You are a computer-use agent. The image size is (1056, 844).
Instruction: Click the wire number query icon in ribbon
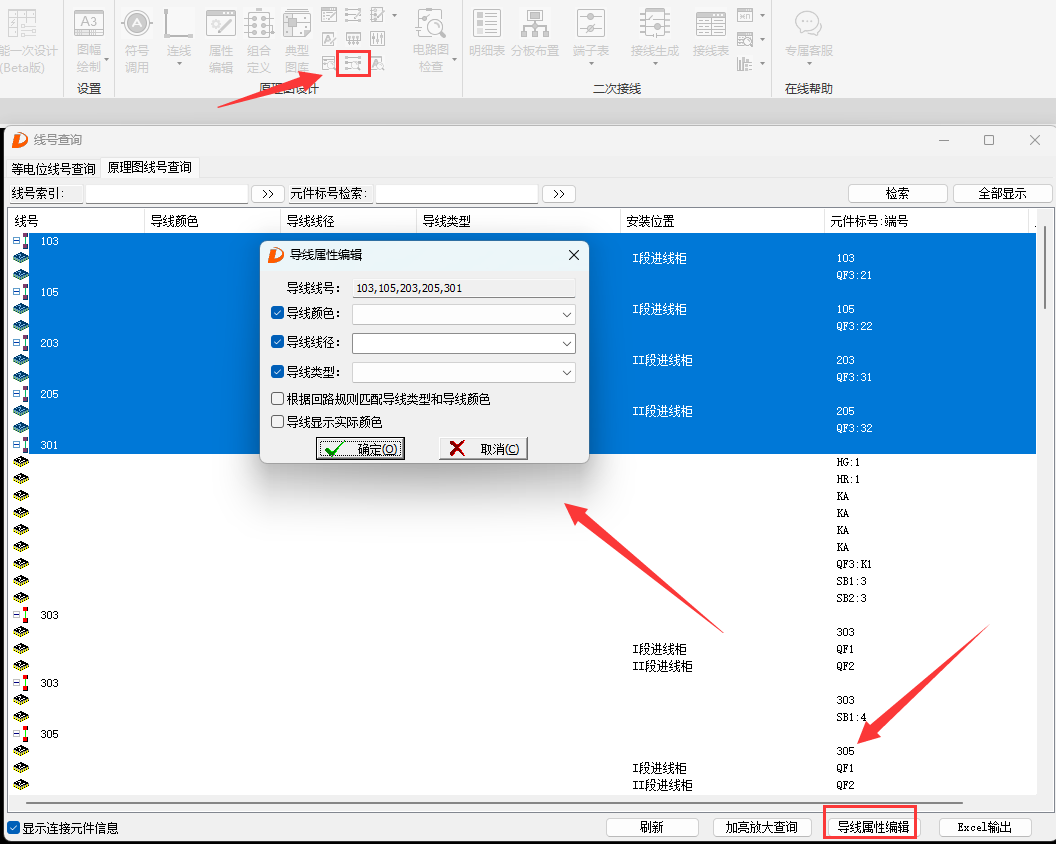[353, 64]
